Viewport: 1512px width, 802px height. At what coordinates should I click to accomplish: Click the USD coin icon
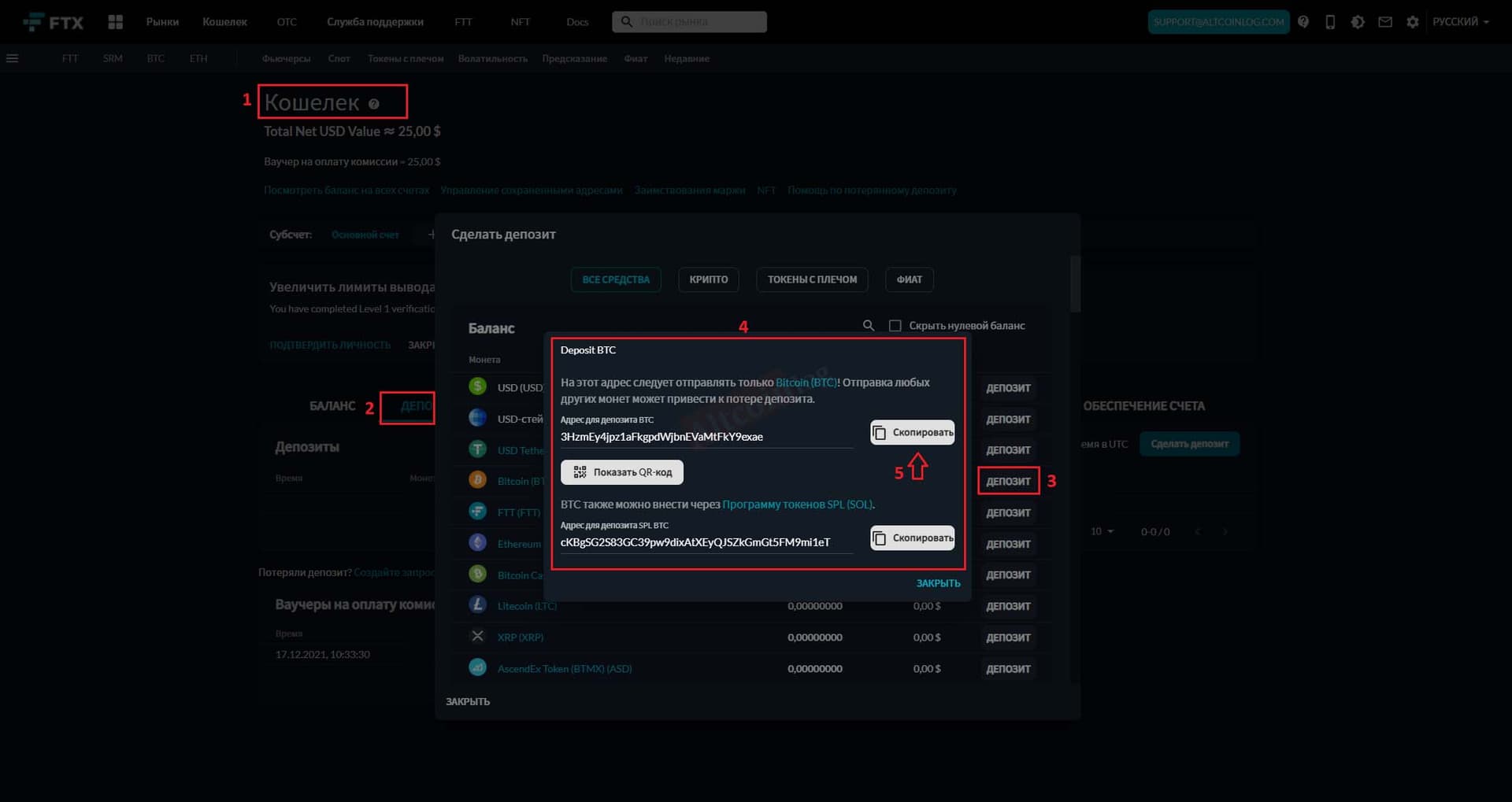point(477,386)
